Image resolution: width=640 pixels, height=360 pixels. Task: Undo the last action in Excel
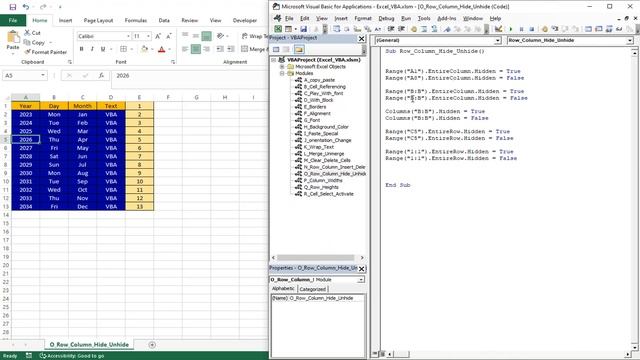click(26, 7)
